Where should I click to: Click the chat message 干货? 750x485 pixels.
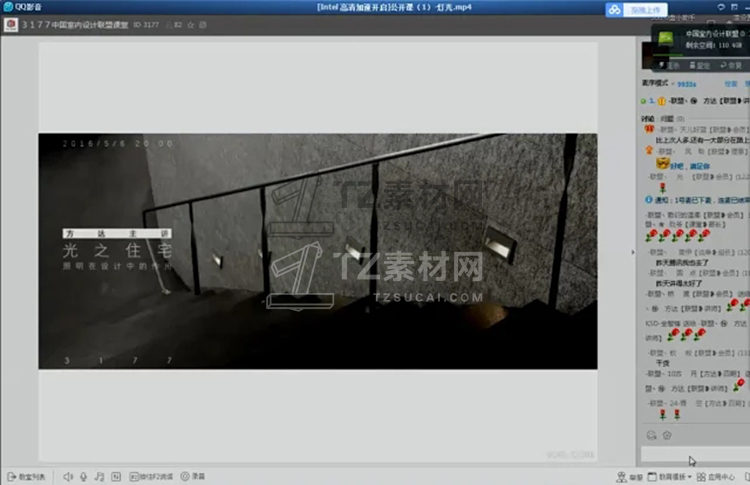[662, 363]
